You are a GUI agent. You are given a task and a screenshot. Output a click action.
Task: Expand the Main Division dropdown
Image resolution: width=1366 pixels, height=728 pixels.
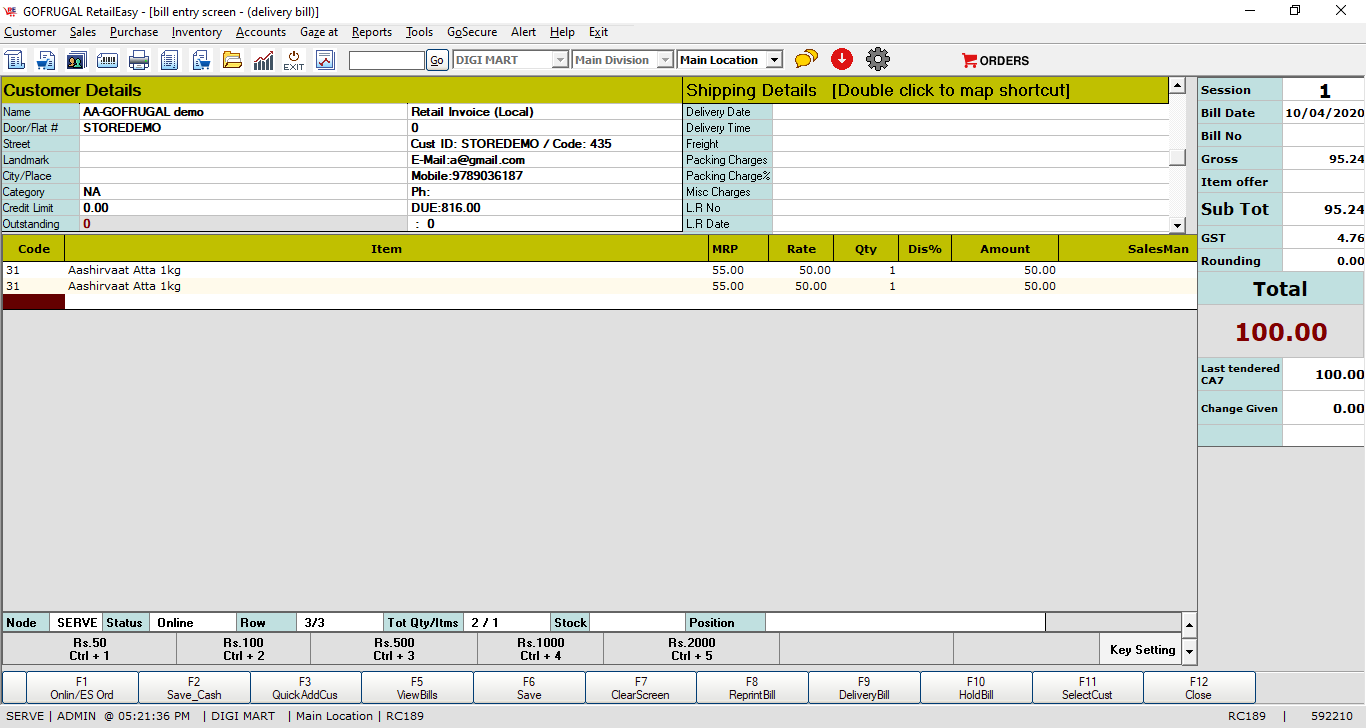click(664, 60)
